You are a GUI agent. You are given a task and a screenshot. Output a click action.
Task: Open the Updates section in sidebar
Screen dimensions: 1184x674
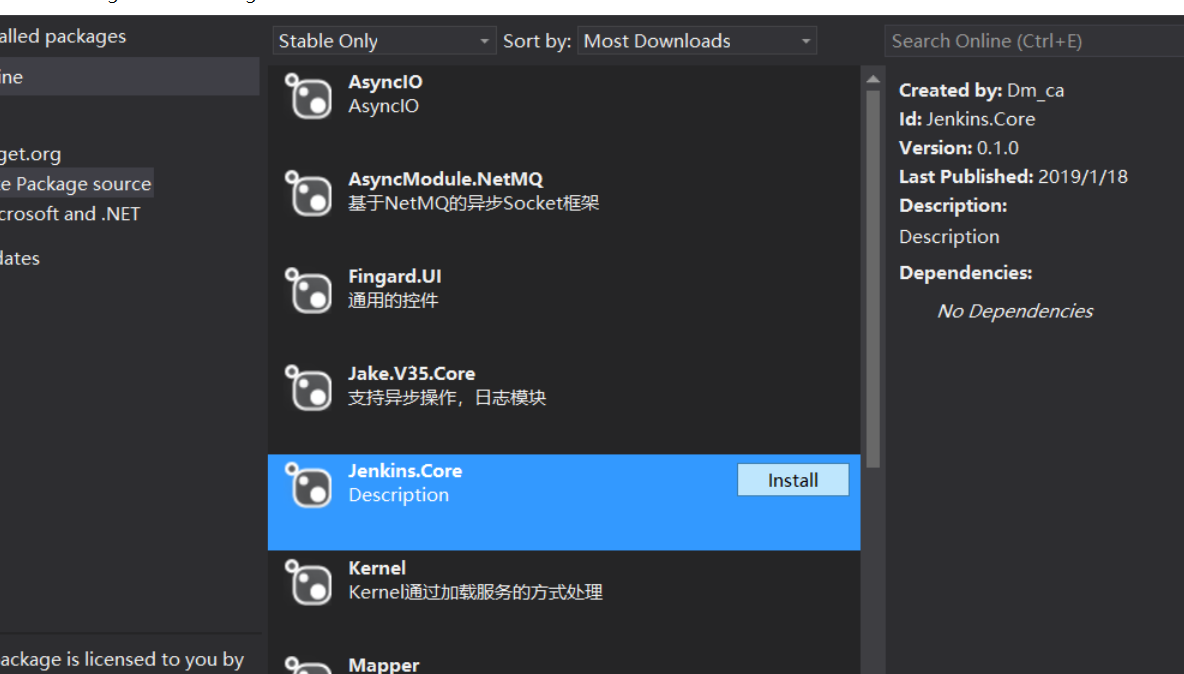[20, 258]
